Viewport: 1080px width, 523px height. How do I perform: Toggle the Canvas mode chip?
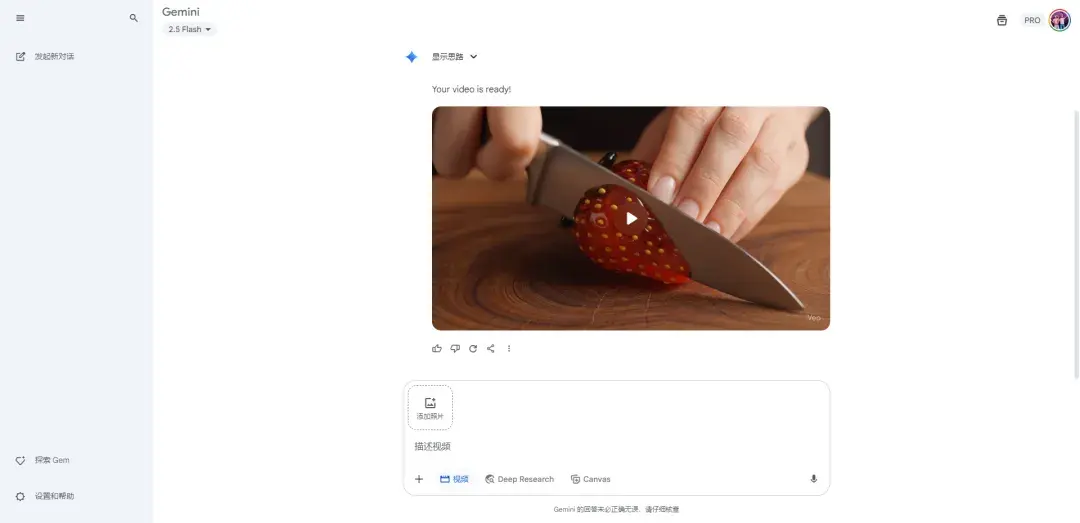[591, 479]
